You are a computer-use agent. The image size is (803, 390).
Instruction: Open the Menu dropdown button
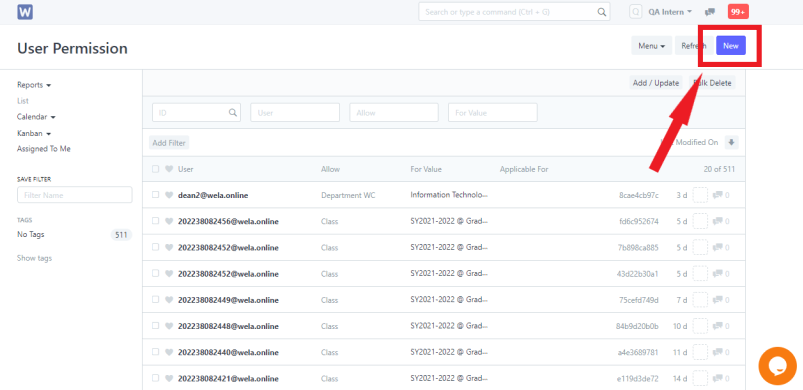click(x=651, y=46)
